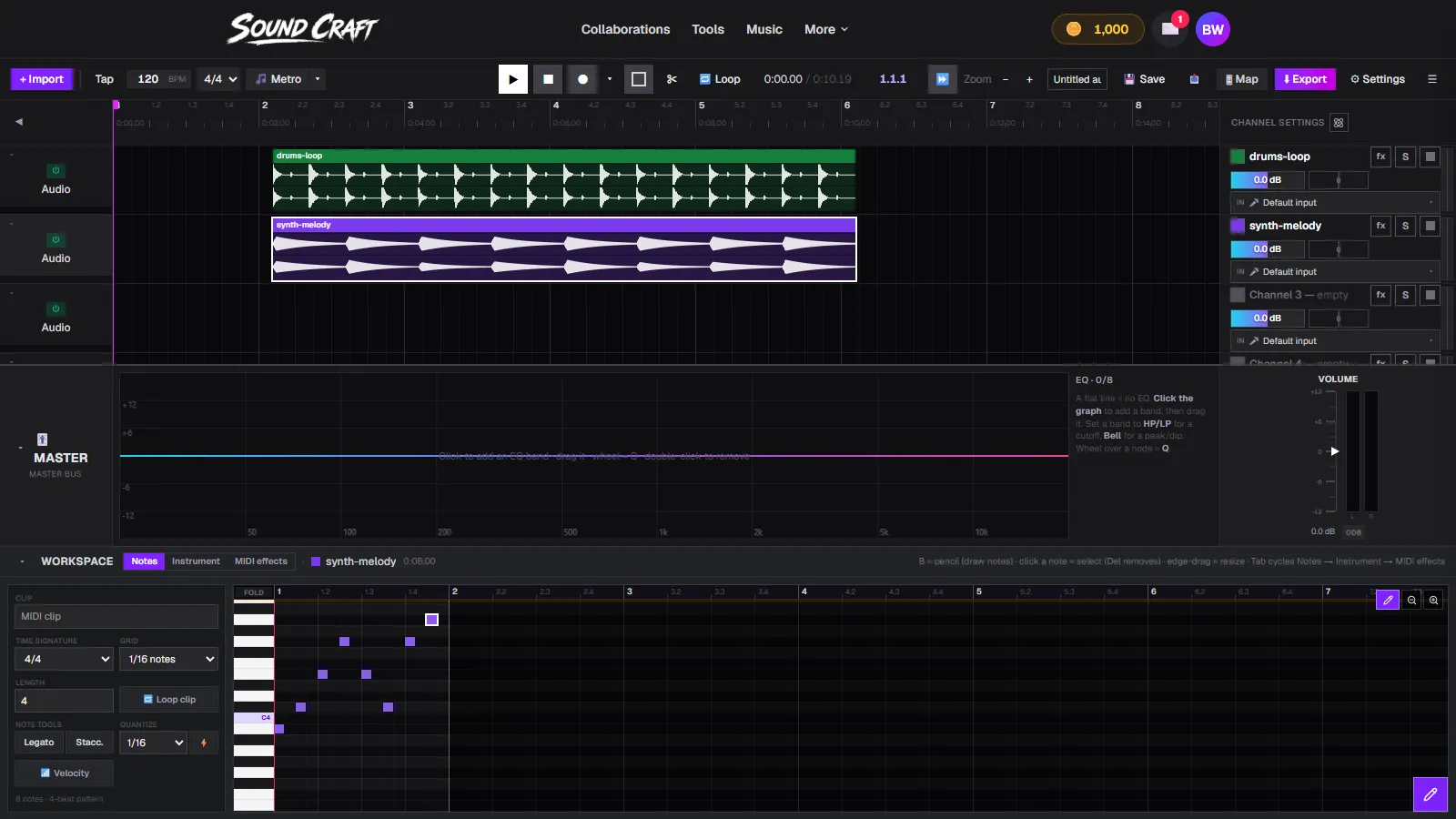Apply Legato to notes

point(39,743)
